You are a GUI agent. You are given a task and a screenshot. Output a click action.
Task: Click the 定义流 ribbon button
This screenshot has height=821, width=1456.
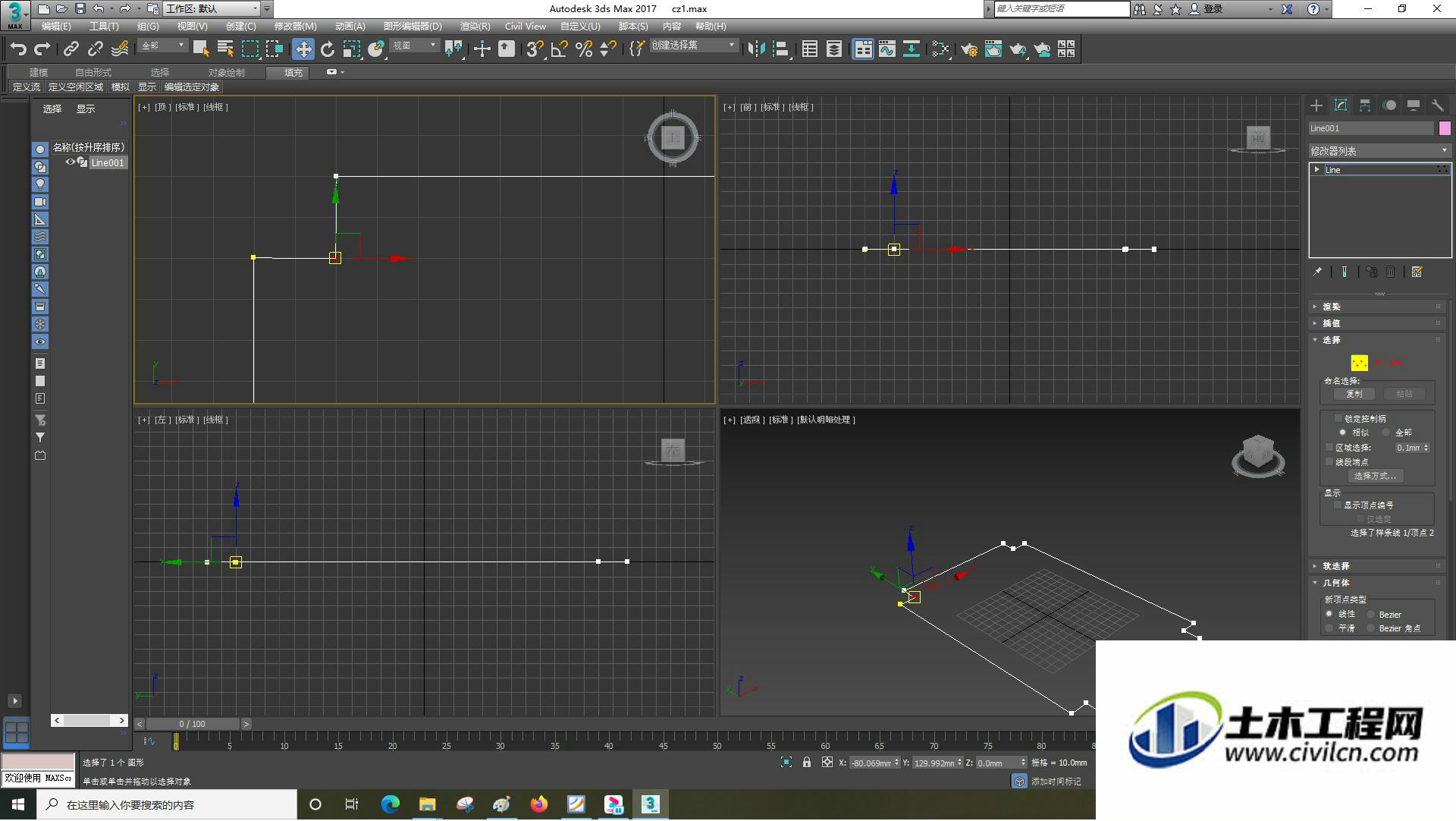[27, 87]
